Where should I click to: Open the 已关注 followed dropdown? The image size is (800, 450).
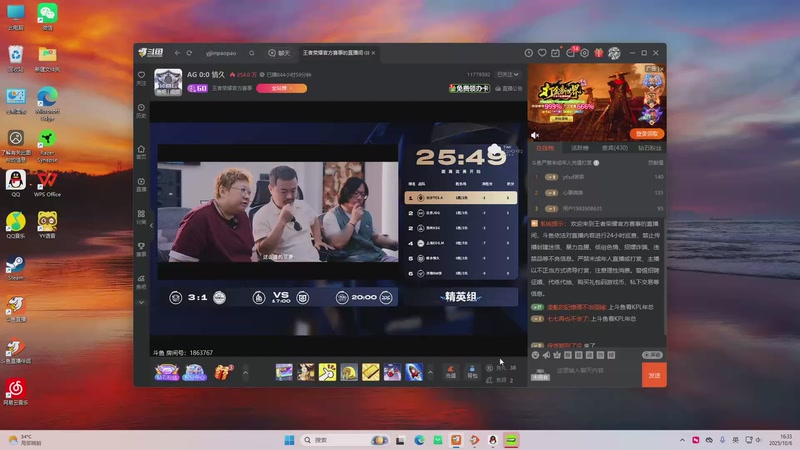(508, 74)
